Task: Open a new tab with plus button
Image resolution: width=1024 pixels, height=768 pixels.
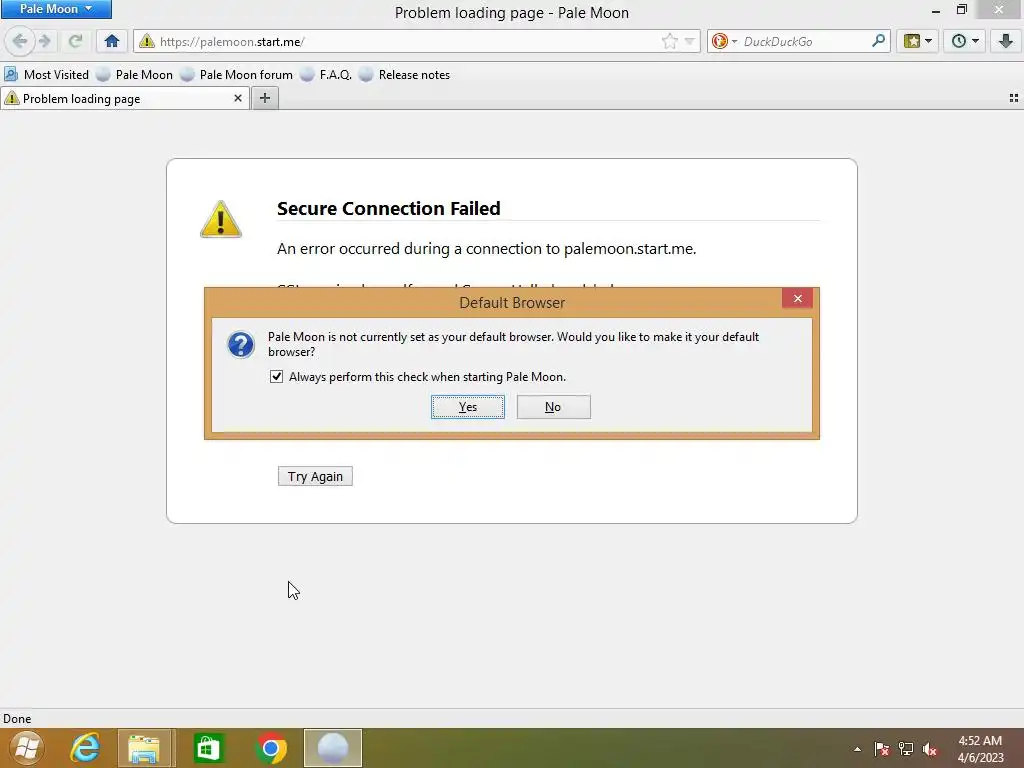Action: click(x=264, y=98)
